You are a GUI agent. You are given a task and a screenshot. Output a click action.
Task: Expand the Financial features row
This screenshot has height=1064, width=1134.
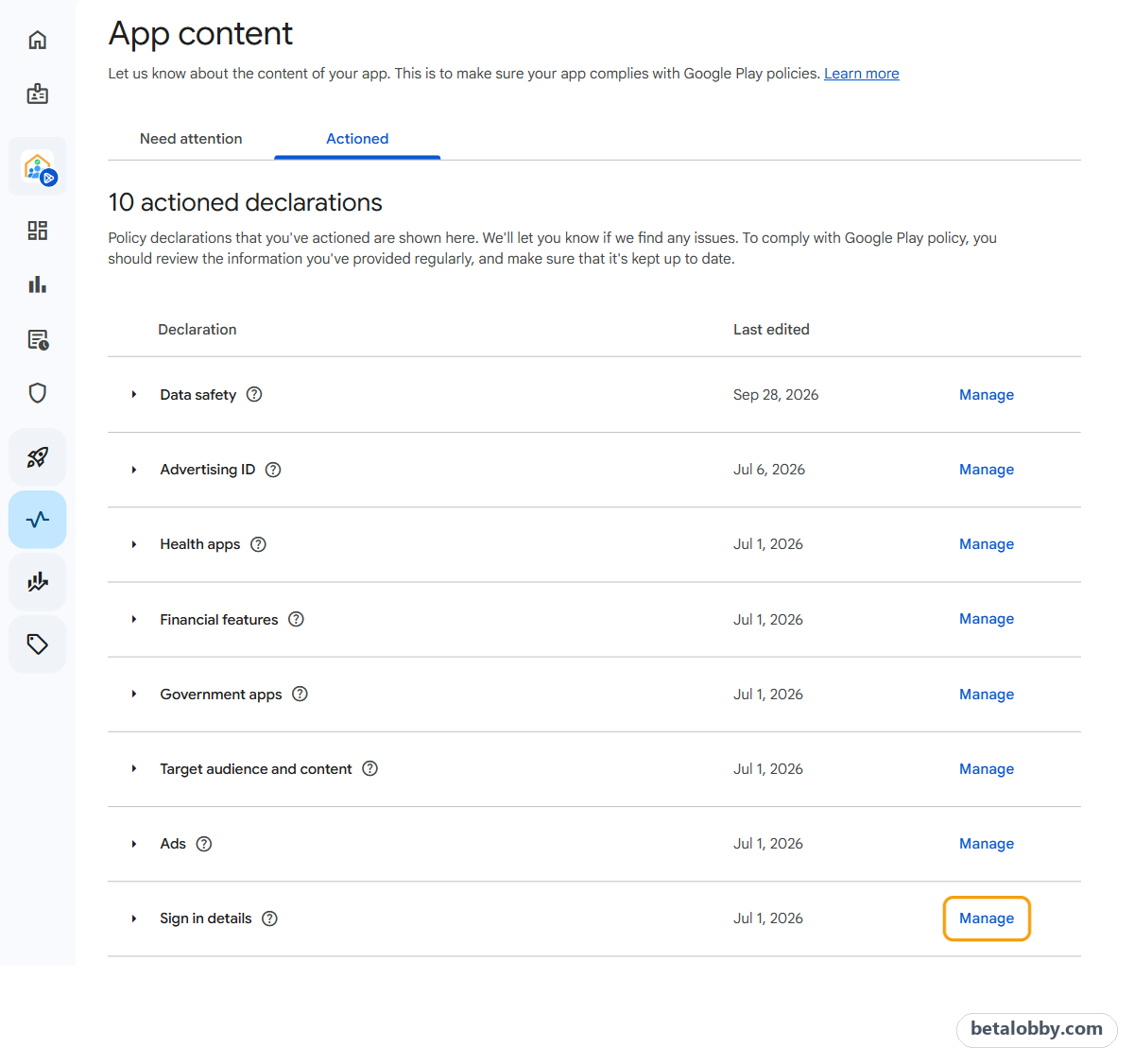pos(134,619)
